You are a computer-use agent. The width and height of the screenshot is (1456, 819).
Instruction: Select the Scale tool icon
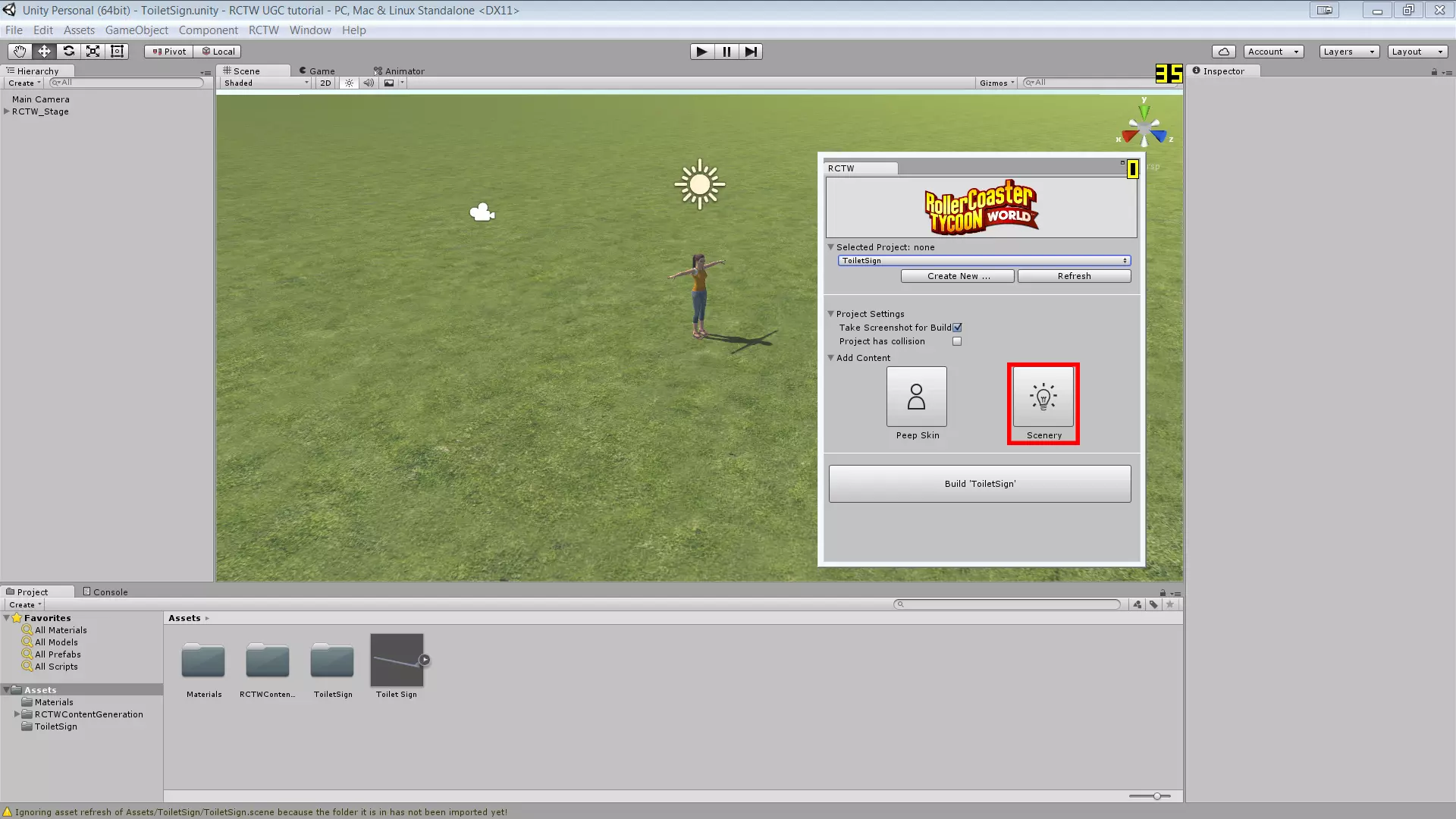pyautogui.click(x=93, y=52)
